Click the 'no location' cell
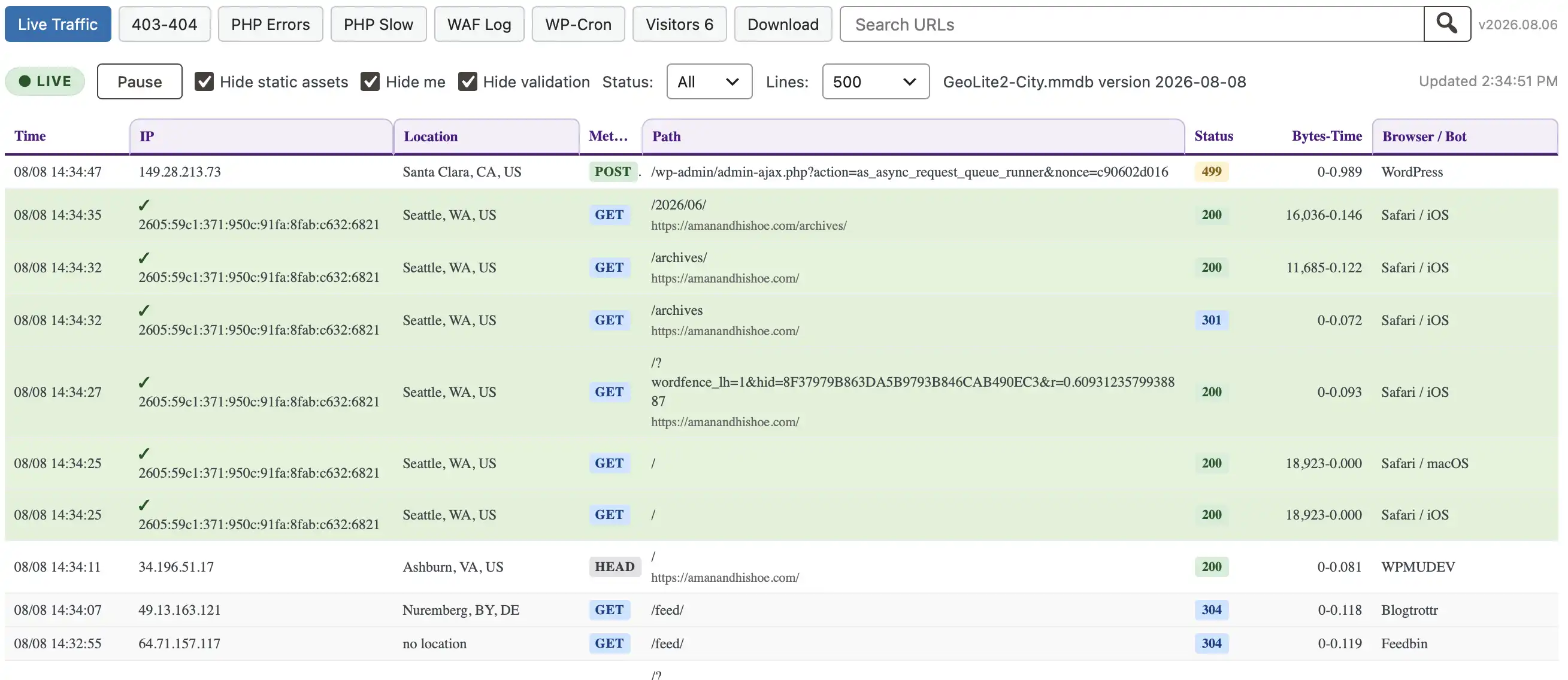Viewport: 1568px width, 680px height. (435, 643)
